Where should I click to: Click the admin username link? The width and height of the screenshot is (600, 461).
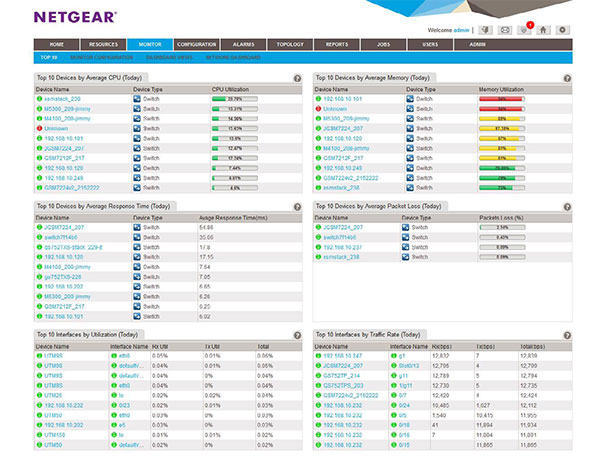coord(461,30)
